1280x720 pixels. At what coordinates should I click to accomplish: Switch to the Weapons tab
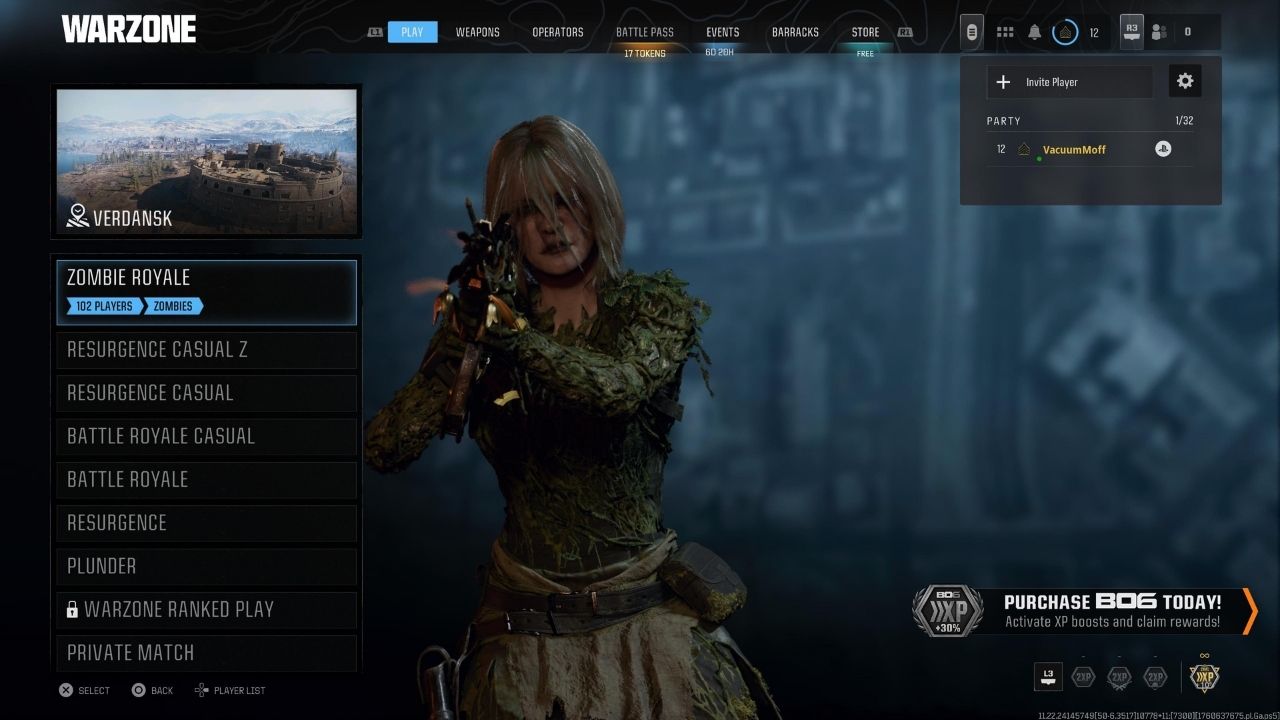point(477,32)
